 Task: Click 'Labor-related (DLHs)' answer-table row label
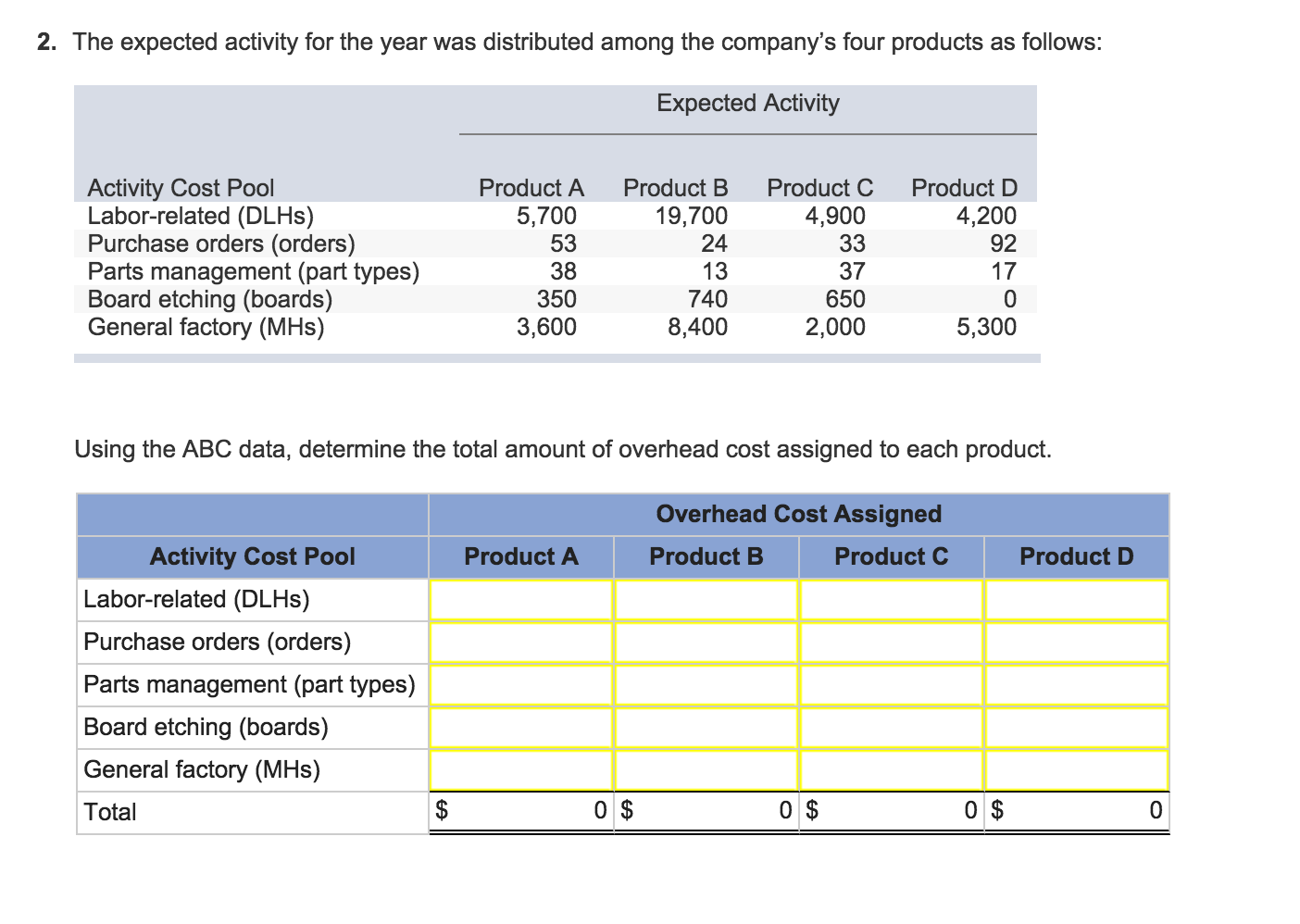click(196, 599)
